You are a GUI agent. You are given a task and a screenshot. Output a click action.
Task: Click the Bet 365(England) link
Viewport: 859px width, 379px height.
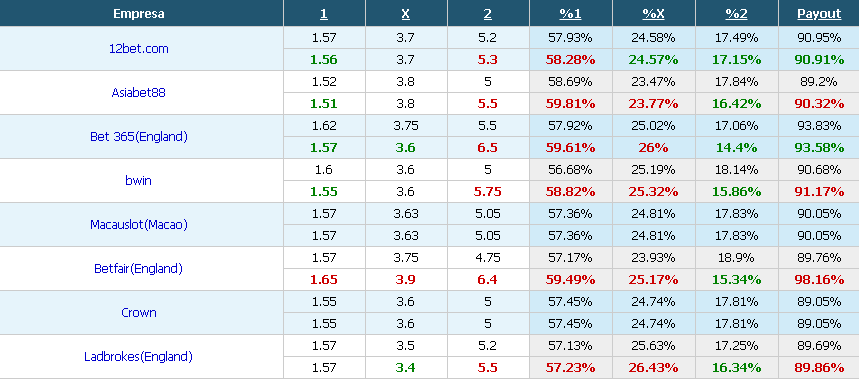point(139,137)
